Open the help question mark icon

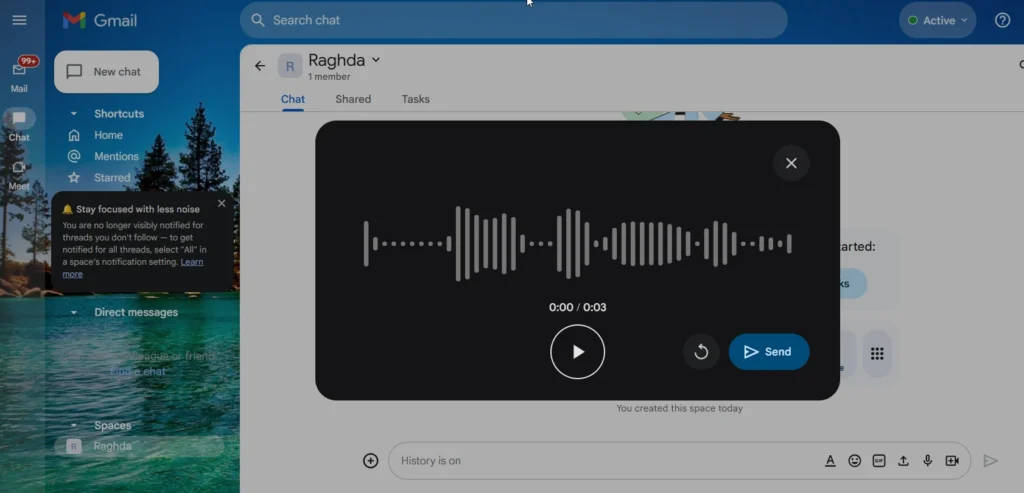1002,20
